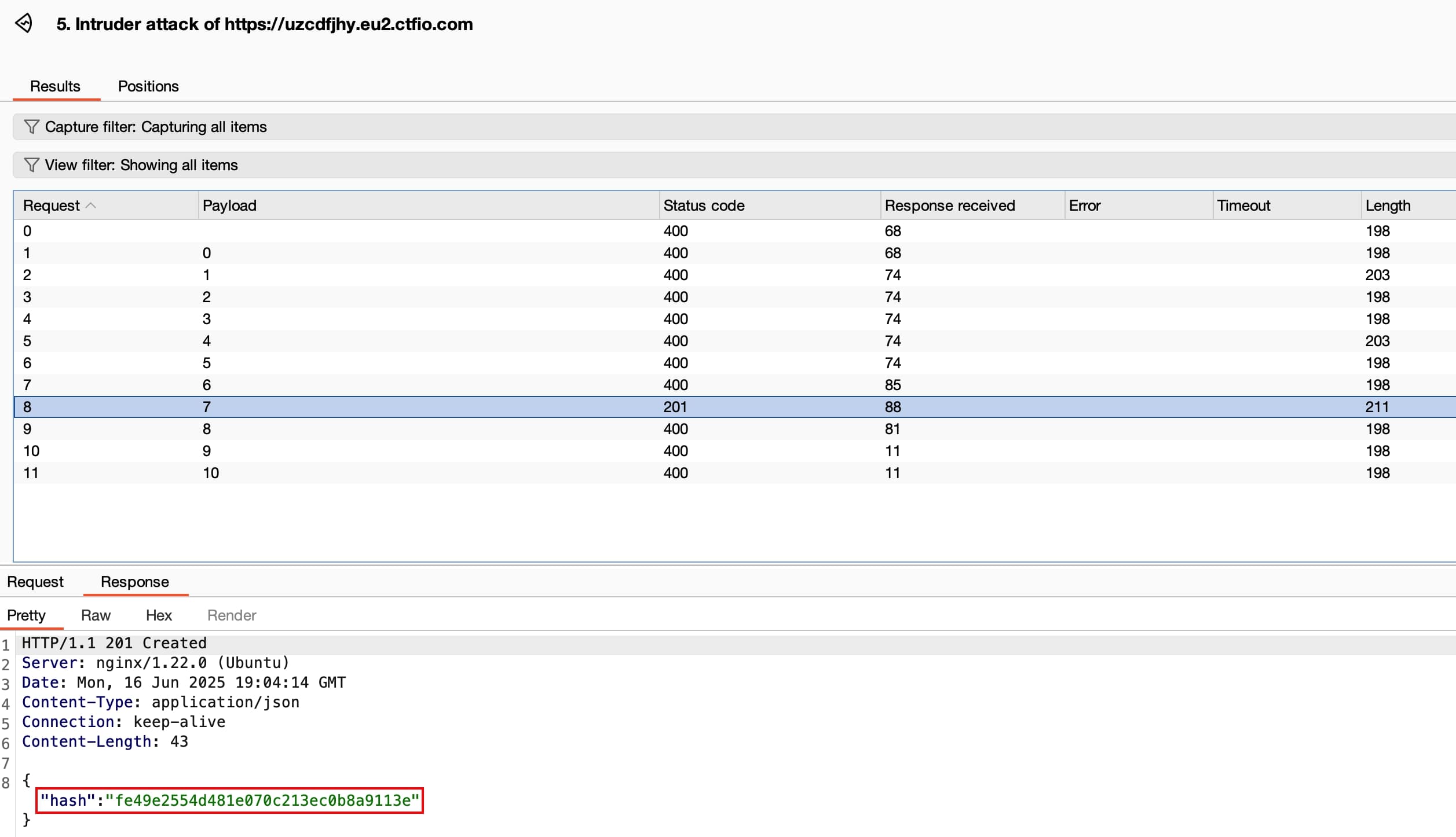Select request row 6 with payload 5
Viewport: 1456px width, 837px height.
pyautogui.click(x=734, y=363)
